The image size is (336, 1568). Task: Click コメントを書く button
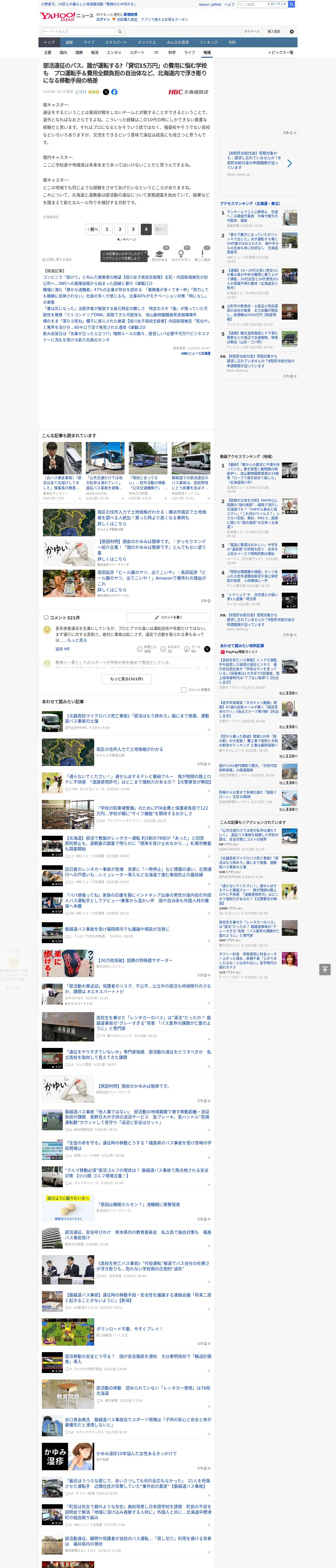tap(168, 617)
